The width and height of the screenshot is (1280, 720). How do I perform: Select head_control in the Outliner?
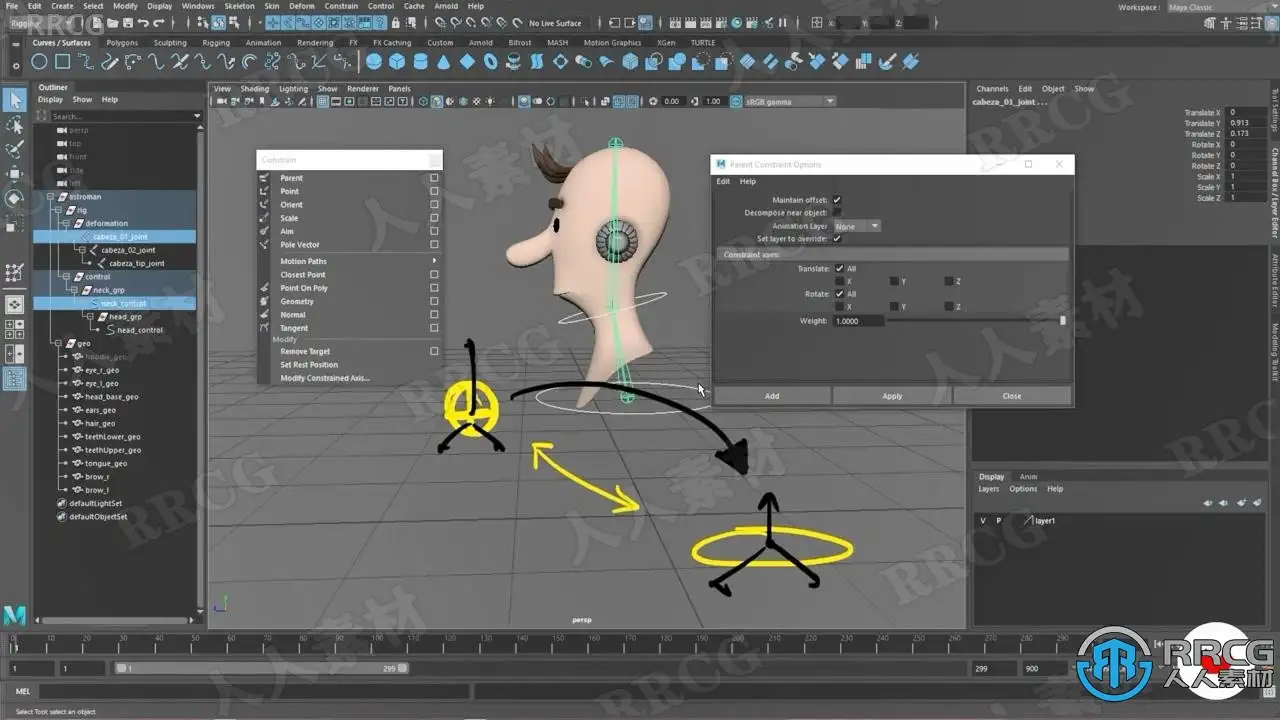(140, 330)
